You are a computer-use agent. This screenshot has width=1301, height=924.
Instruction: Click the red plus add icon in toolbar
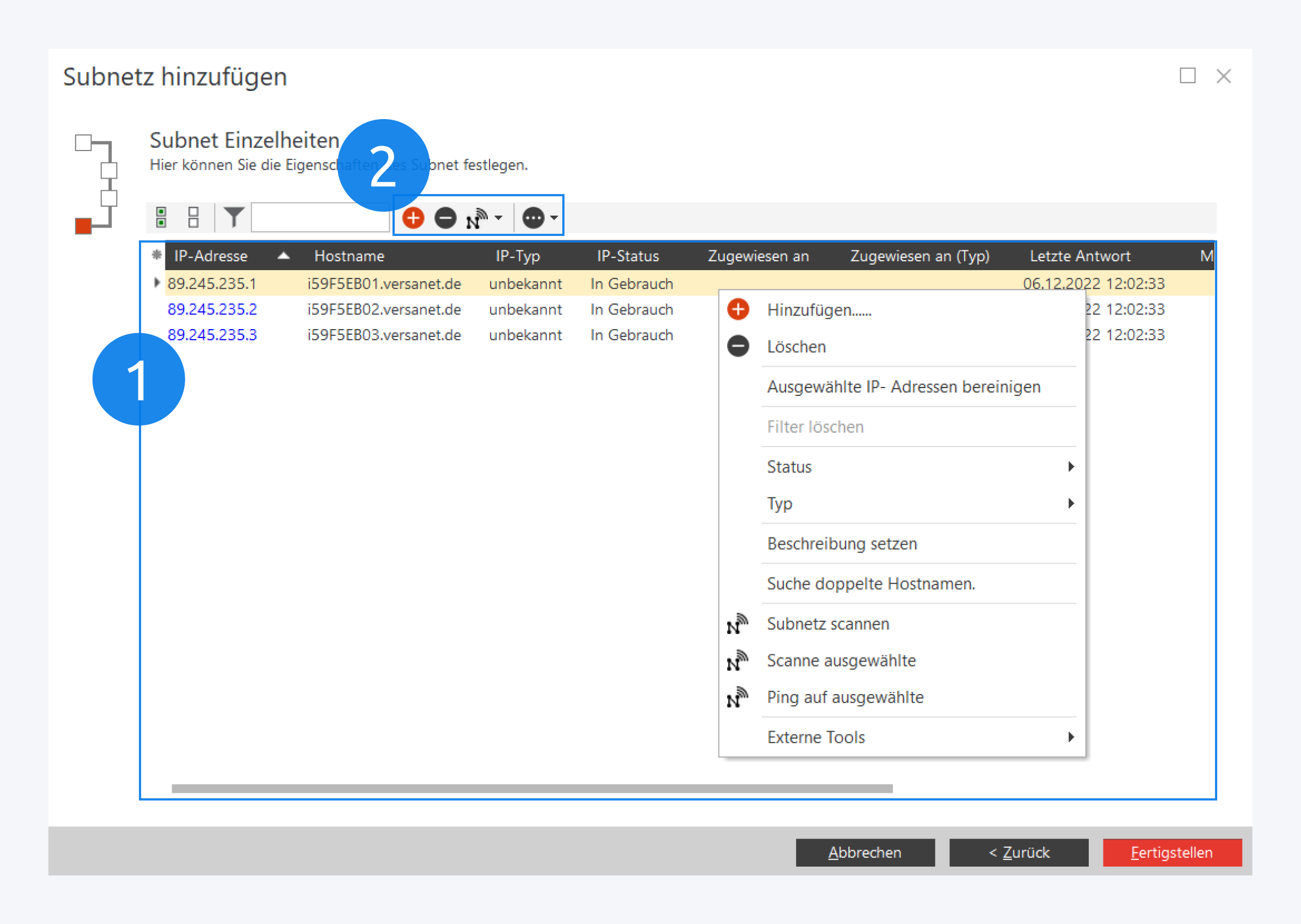point(413,218)
